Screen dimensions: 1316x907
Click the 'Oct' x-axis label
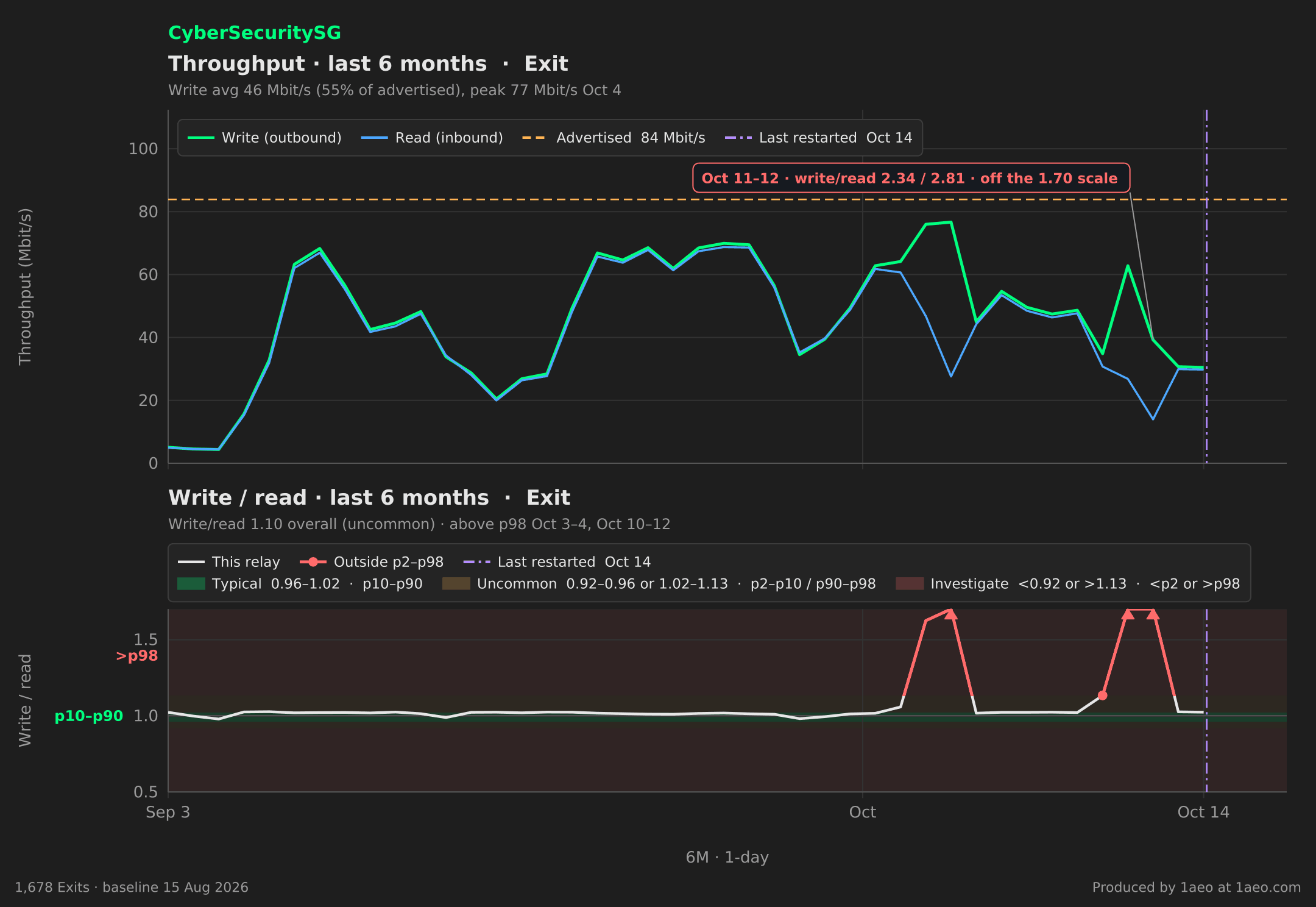(863, 812)
